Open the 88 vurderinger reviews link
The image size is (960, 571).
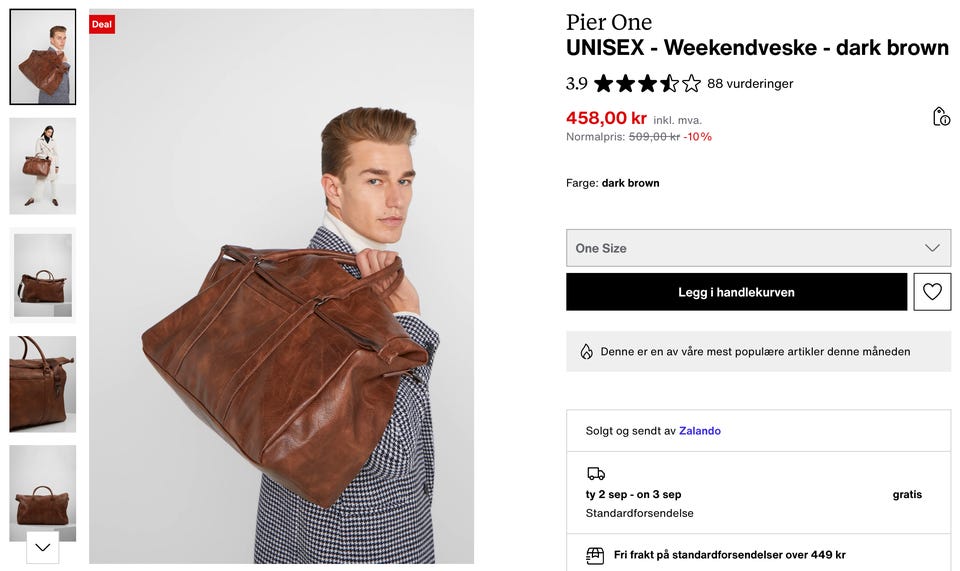click(750, 84)
